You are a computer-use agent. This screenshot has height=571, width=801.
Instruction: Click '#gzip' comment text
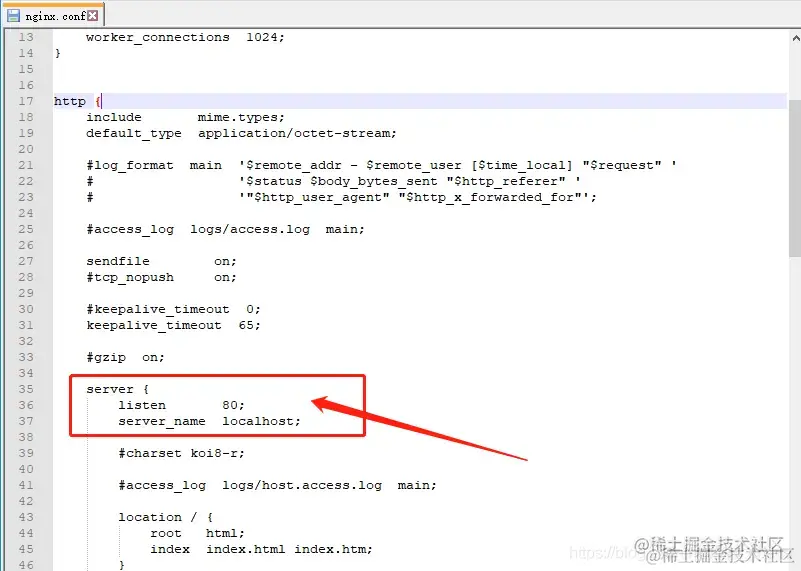click(x=106, y=358)
